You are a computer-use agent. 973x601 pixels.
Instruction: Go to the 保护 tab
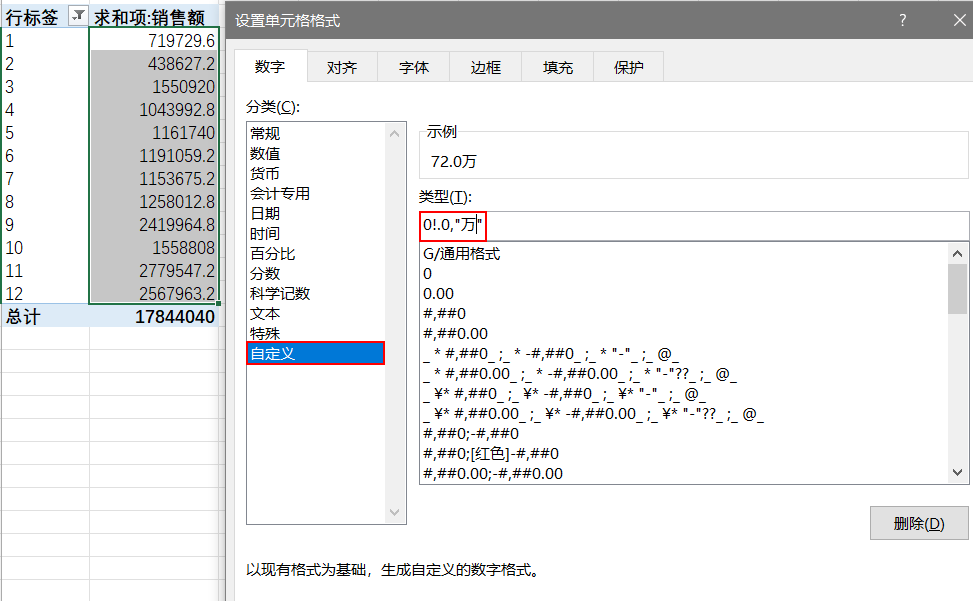click(x=629, y=68)
